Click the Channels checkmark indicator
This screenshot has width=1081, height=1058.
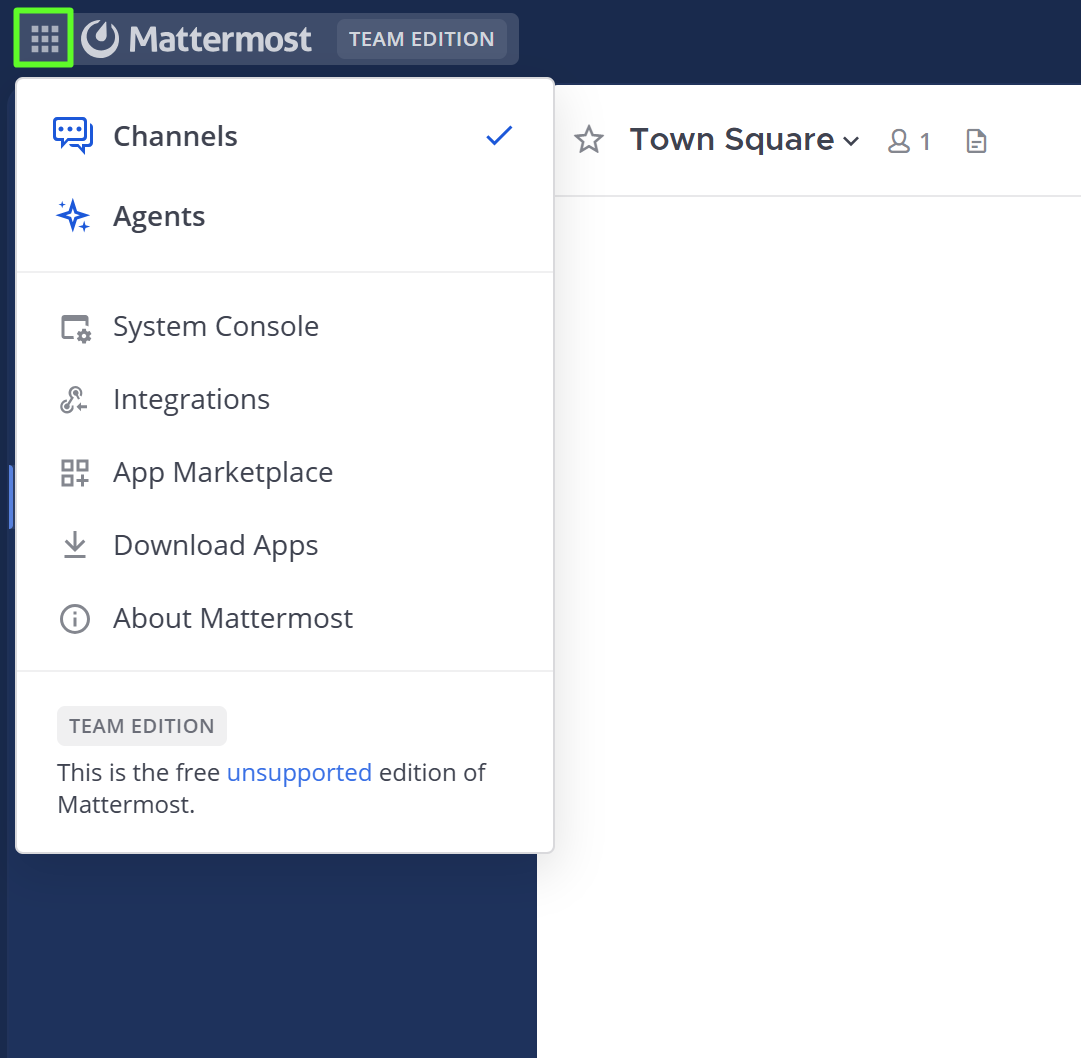[x=498, y=136]
